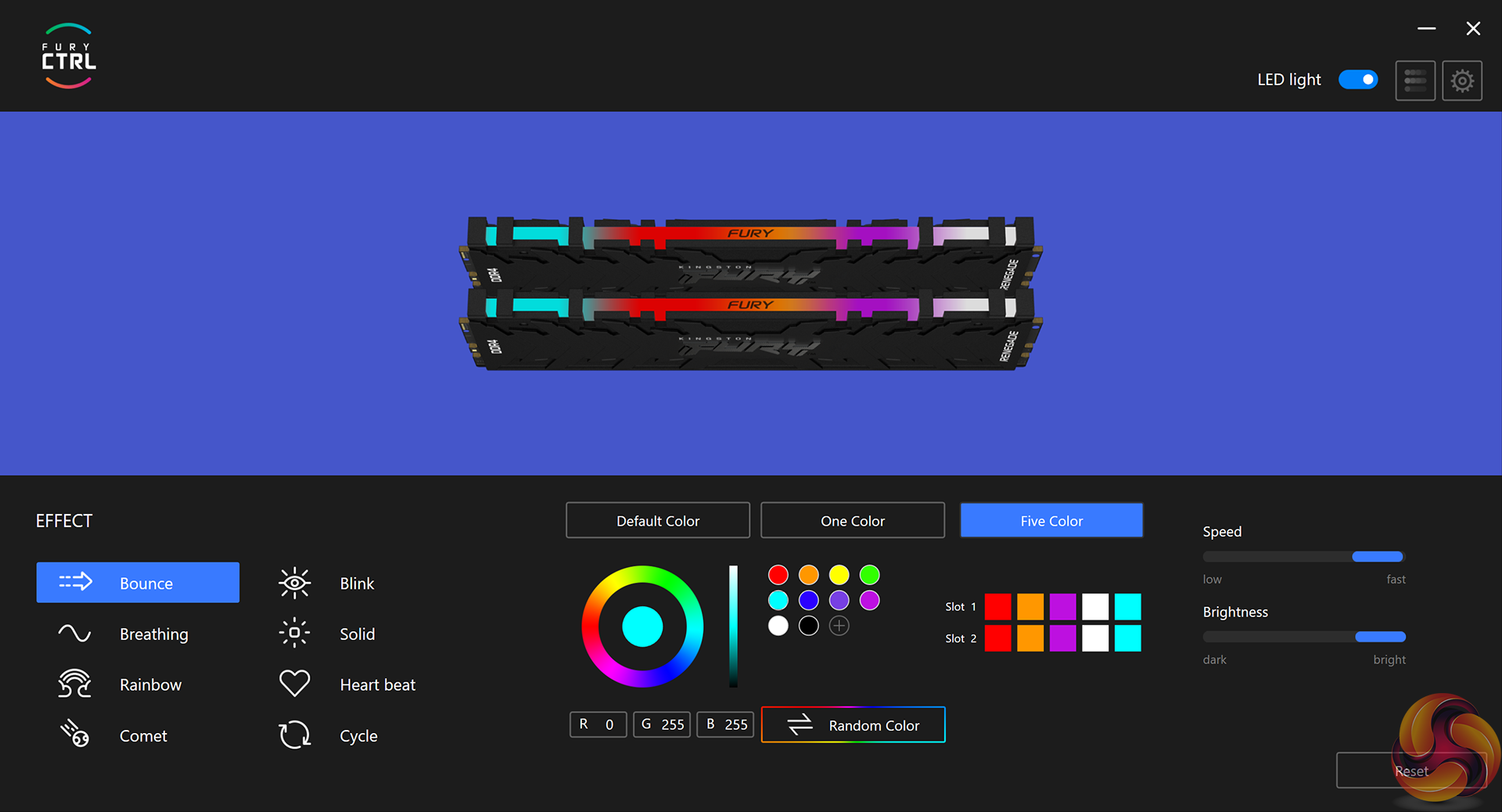
Task: Generate colors with Random Color button
Action: tap(853, 725)
